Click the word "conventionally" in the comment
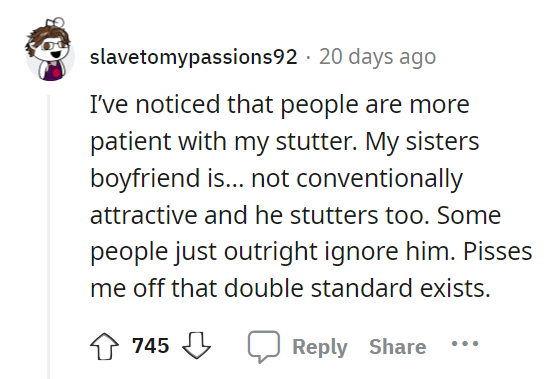This screenshot has width=552, height=379. 380,179
